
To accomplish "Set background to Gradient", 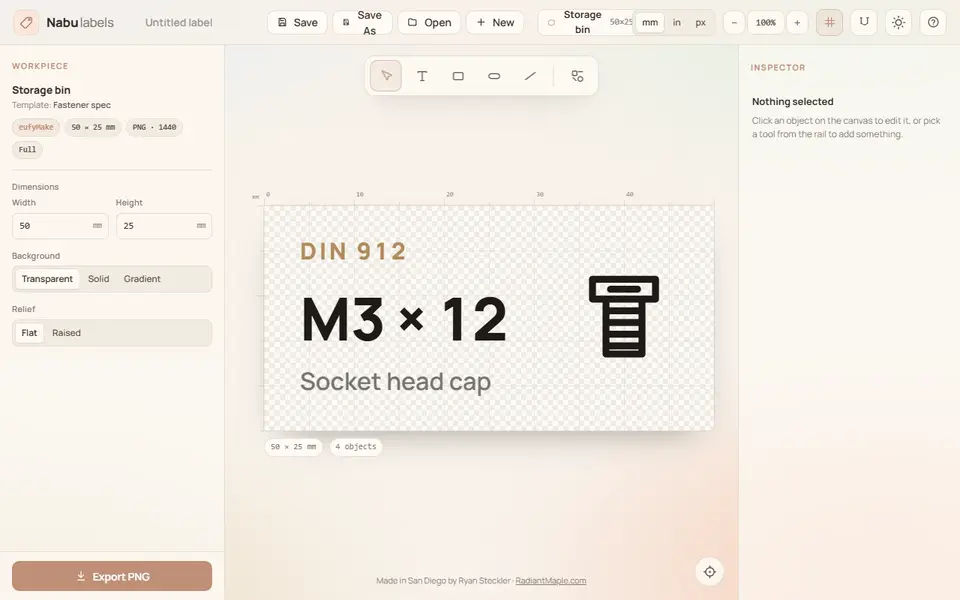I will pos(142,279).
